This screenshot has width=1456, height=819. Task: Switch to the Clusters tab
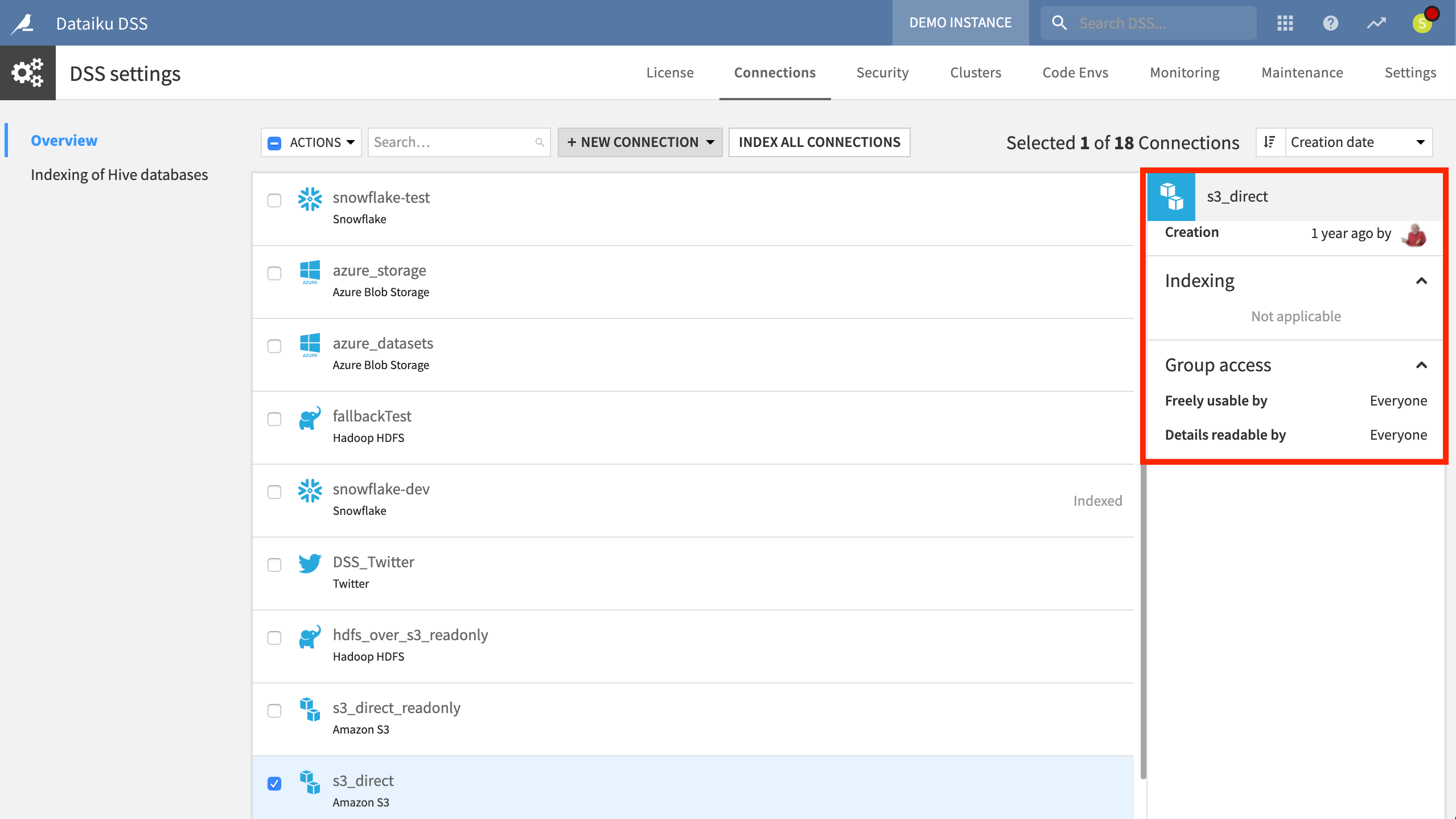[975, 72]
